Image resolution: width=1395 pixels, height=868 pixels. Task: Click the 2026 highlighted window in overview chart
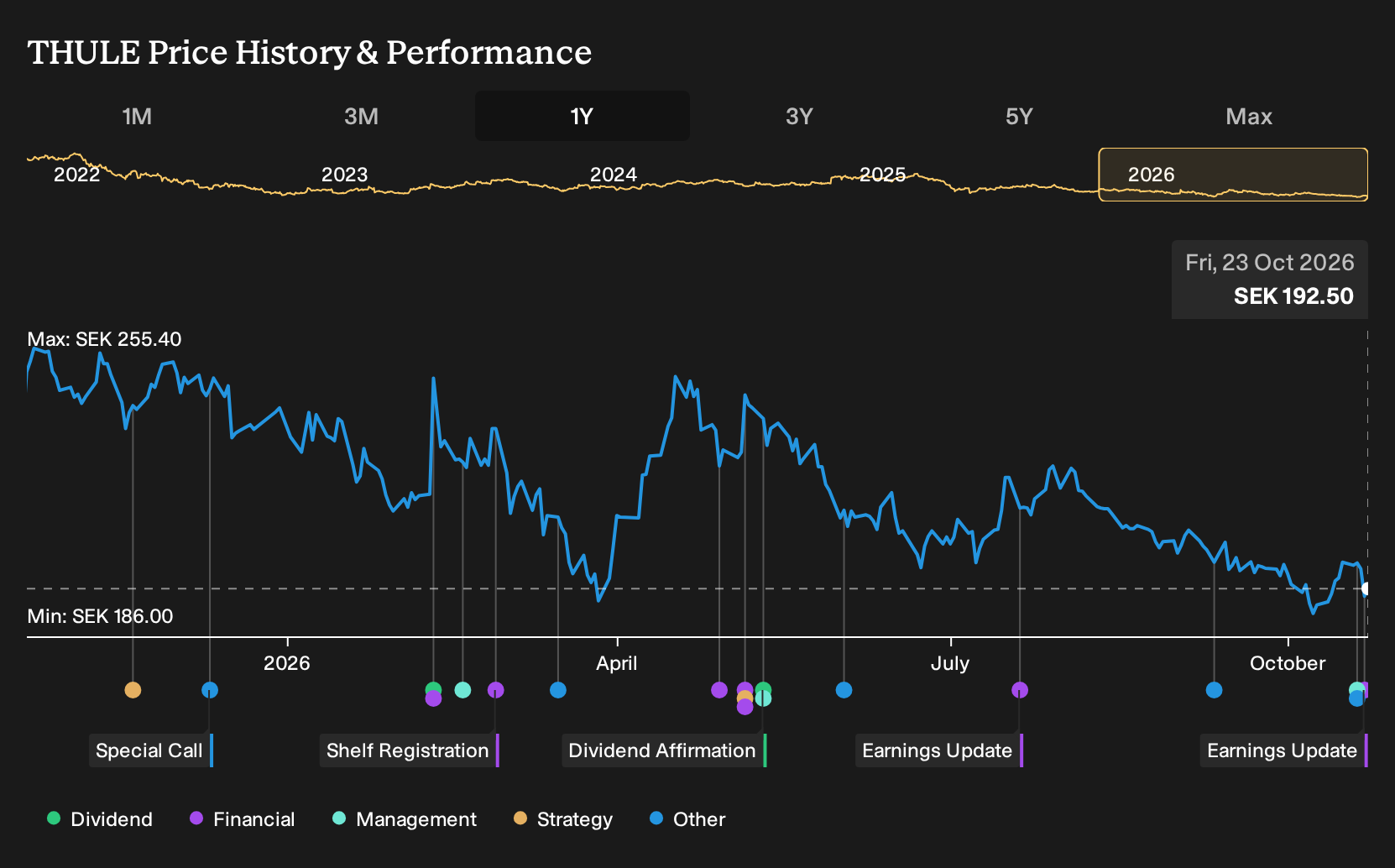tap(1233, 175)
